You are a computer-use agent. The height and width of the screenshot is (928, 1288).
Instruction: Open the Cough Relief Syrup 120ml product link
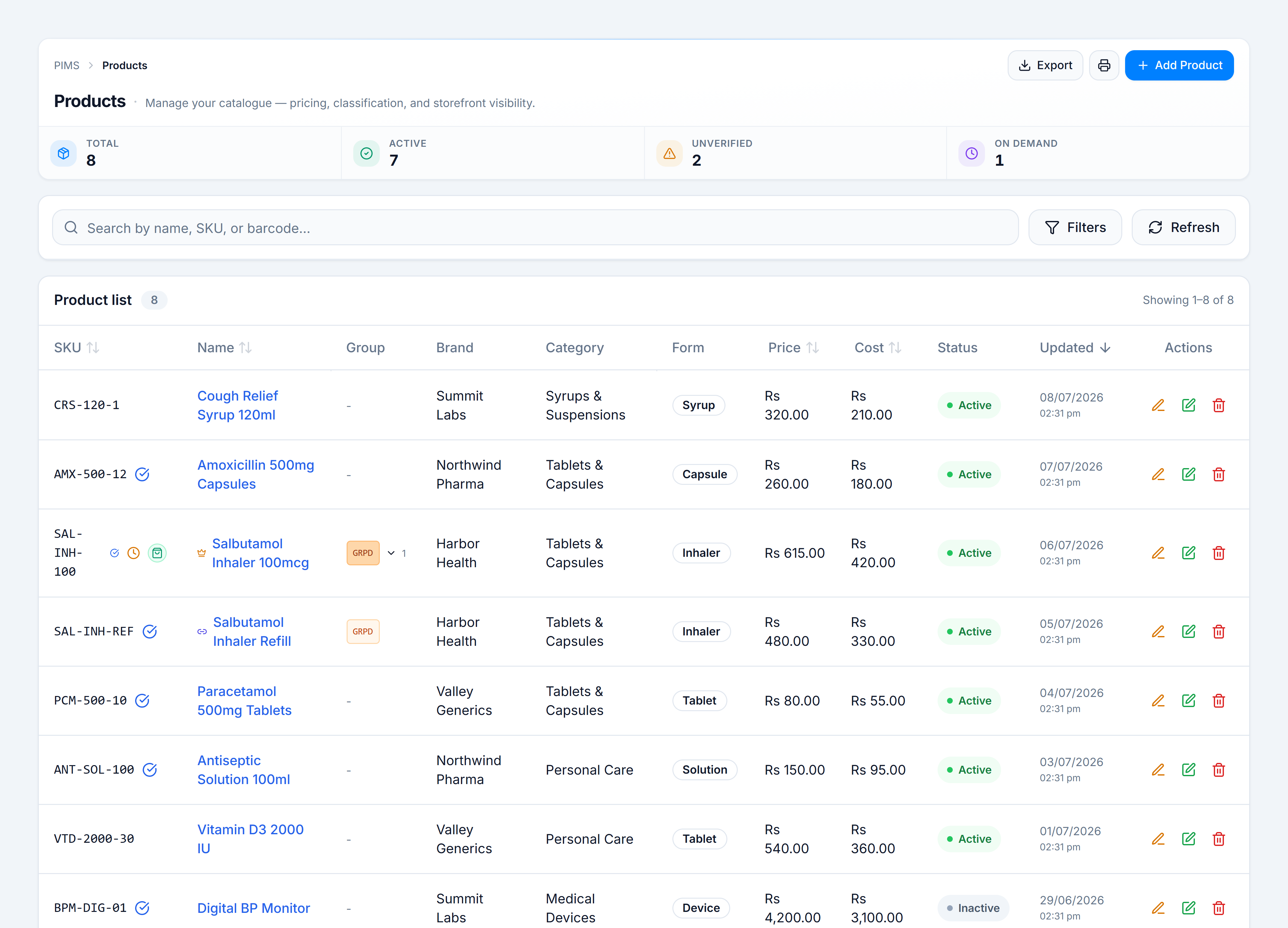click(237, 405)
